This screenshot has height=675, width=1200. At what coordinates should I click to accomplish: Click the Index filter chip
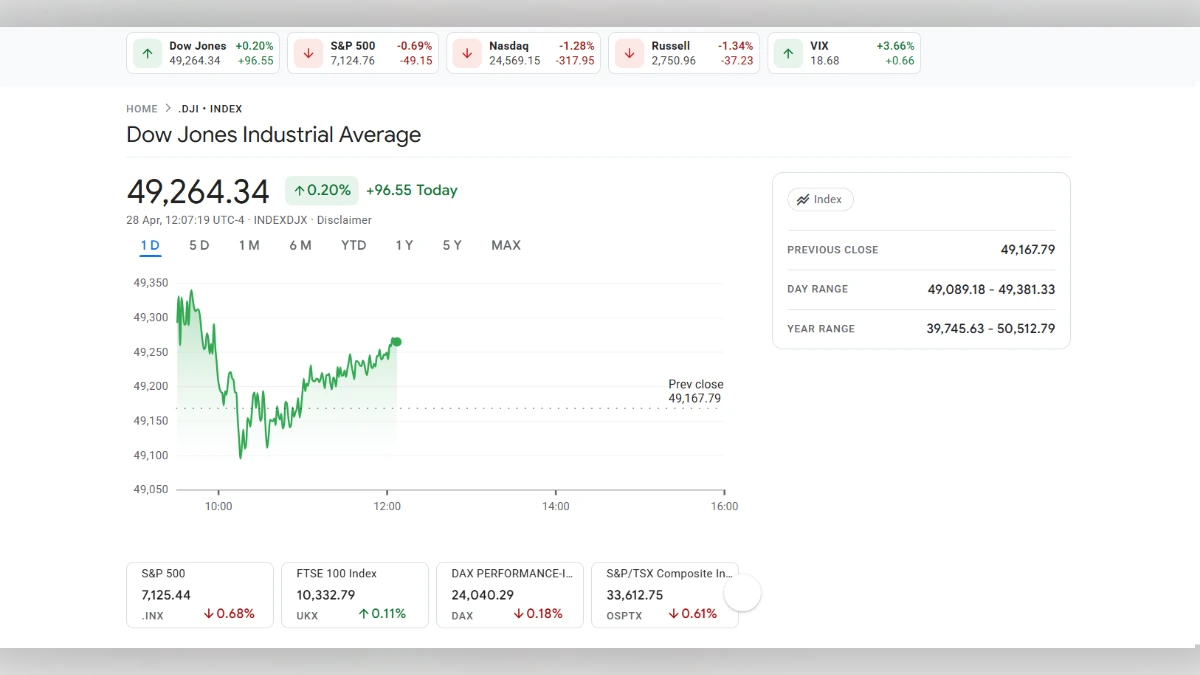[x=820, y=199]
